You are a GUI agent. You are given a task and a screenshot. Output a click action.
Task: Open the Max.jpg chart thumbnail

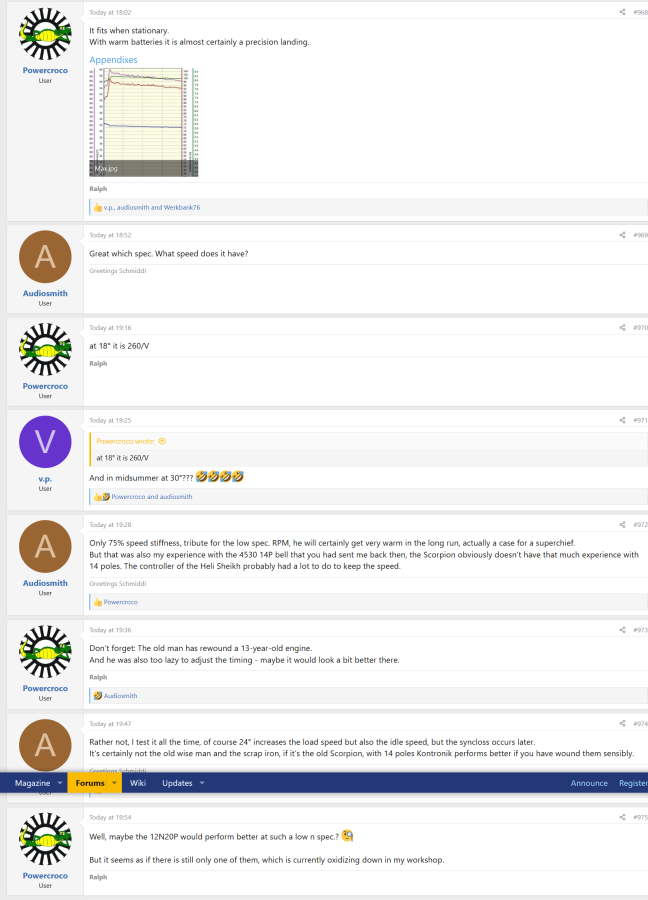145,122
